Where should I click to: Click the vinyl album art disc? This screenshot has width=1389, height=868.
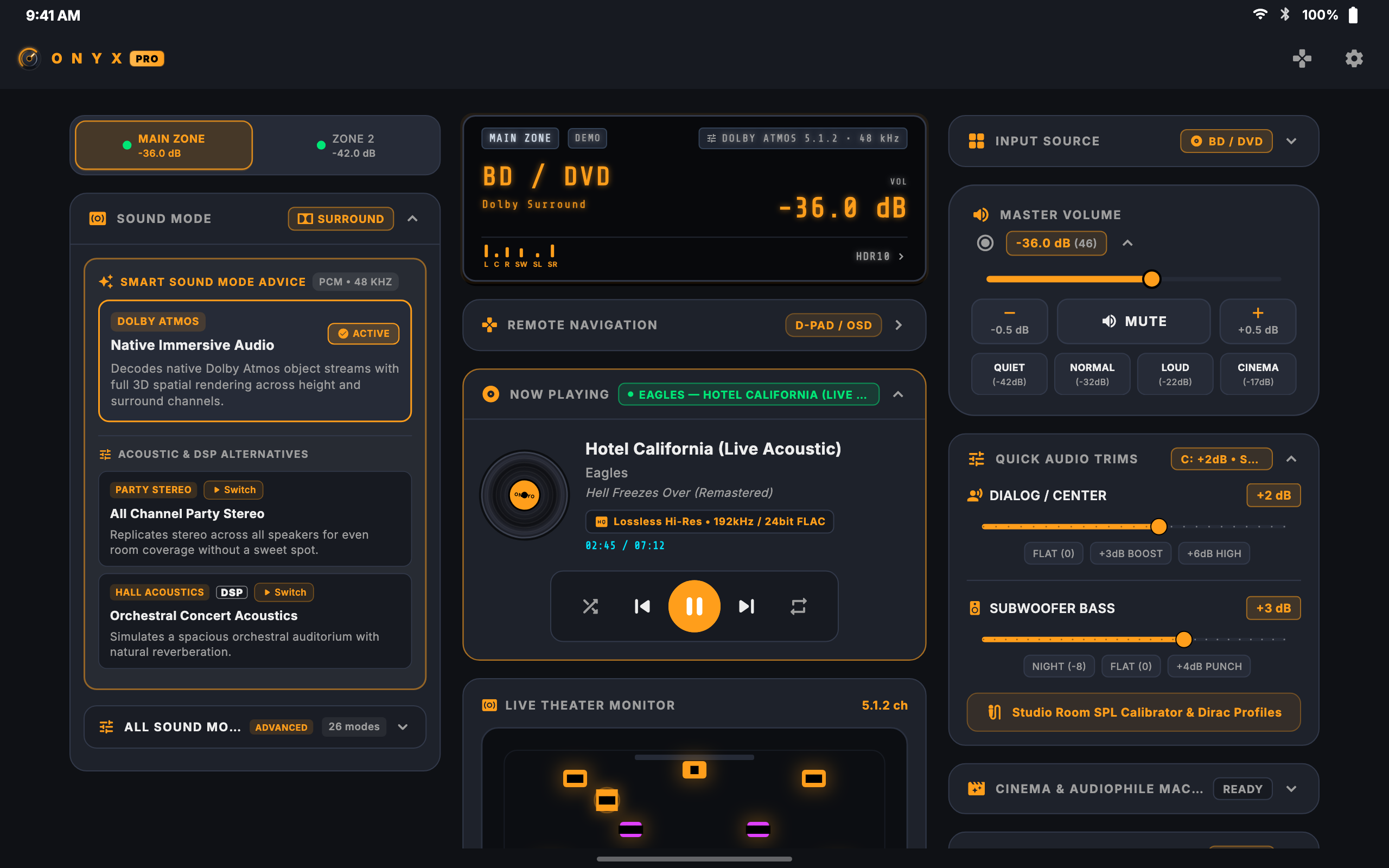click(524, 495)
